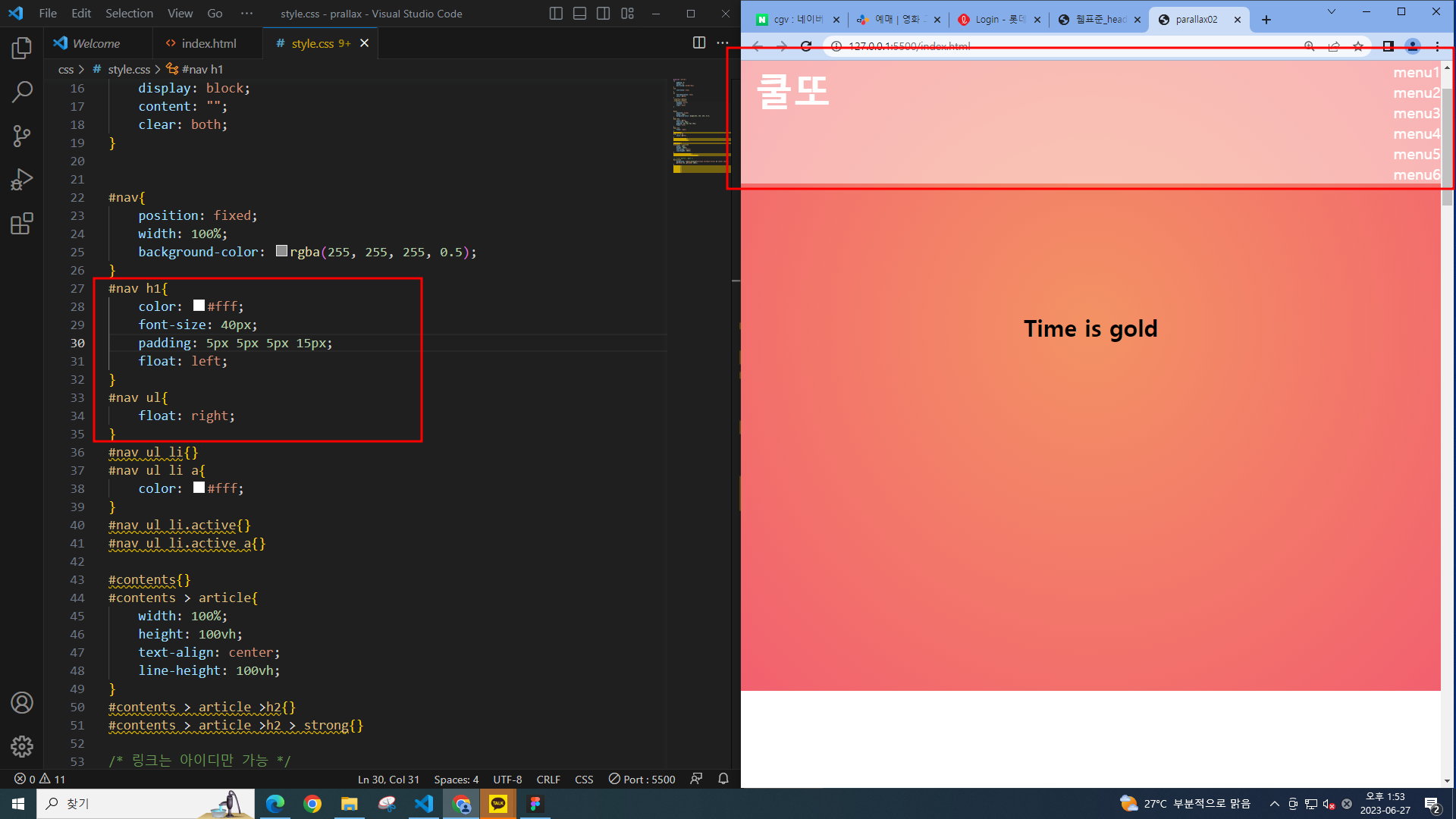Expand the menu bar overflow ellipsis
Screen dimensions: 1456x819
pyautogui.click(x=246, y=14)
